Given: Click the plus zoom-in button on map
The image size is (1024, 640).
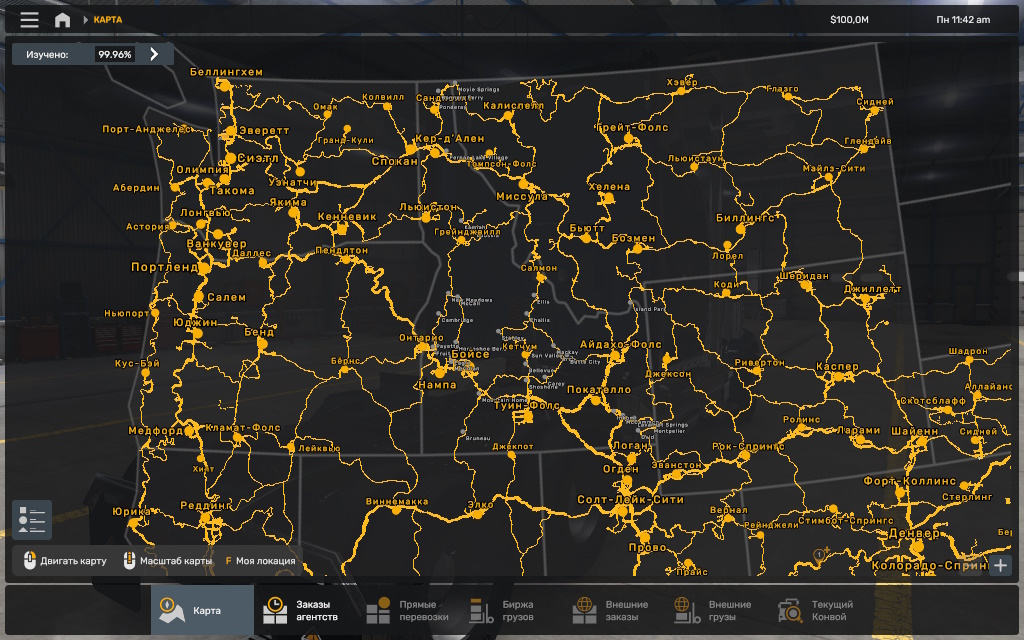Looking at the screenshot, I should pos(1000,566).
